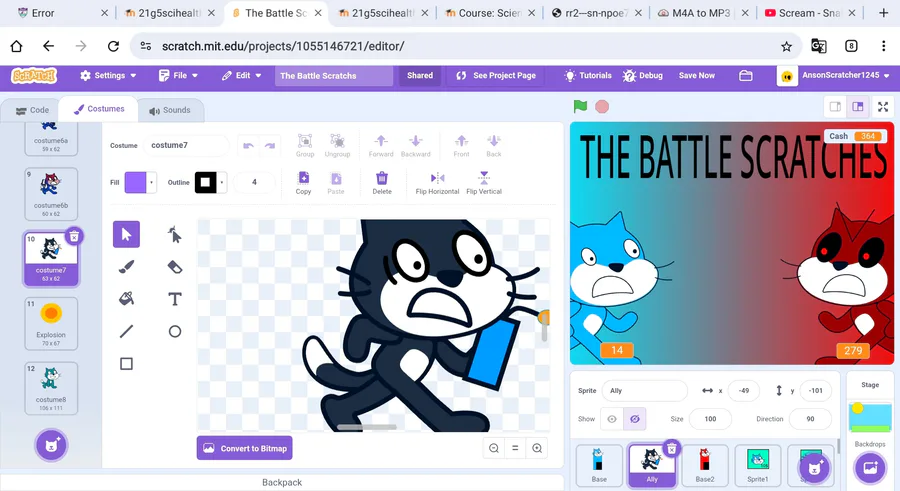Image resolution: width=900 pixels, height=491 pixels.
Task: Expand the Outline color dropdown arrow
Action: pos(222,183)
